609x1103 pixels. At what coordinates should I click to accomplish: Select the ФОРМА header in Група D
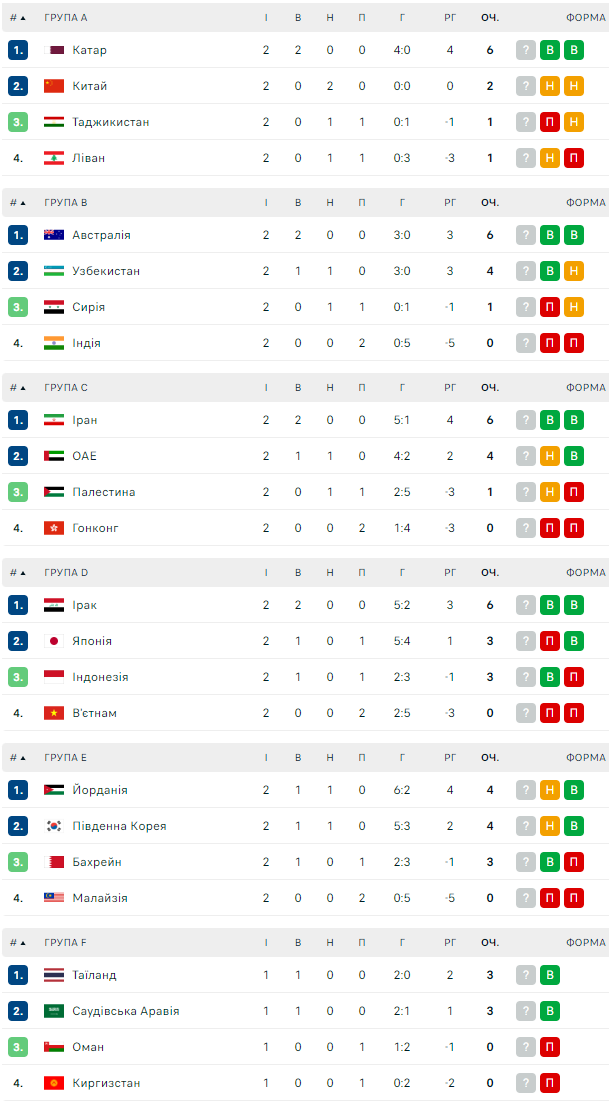coord(585,573)
